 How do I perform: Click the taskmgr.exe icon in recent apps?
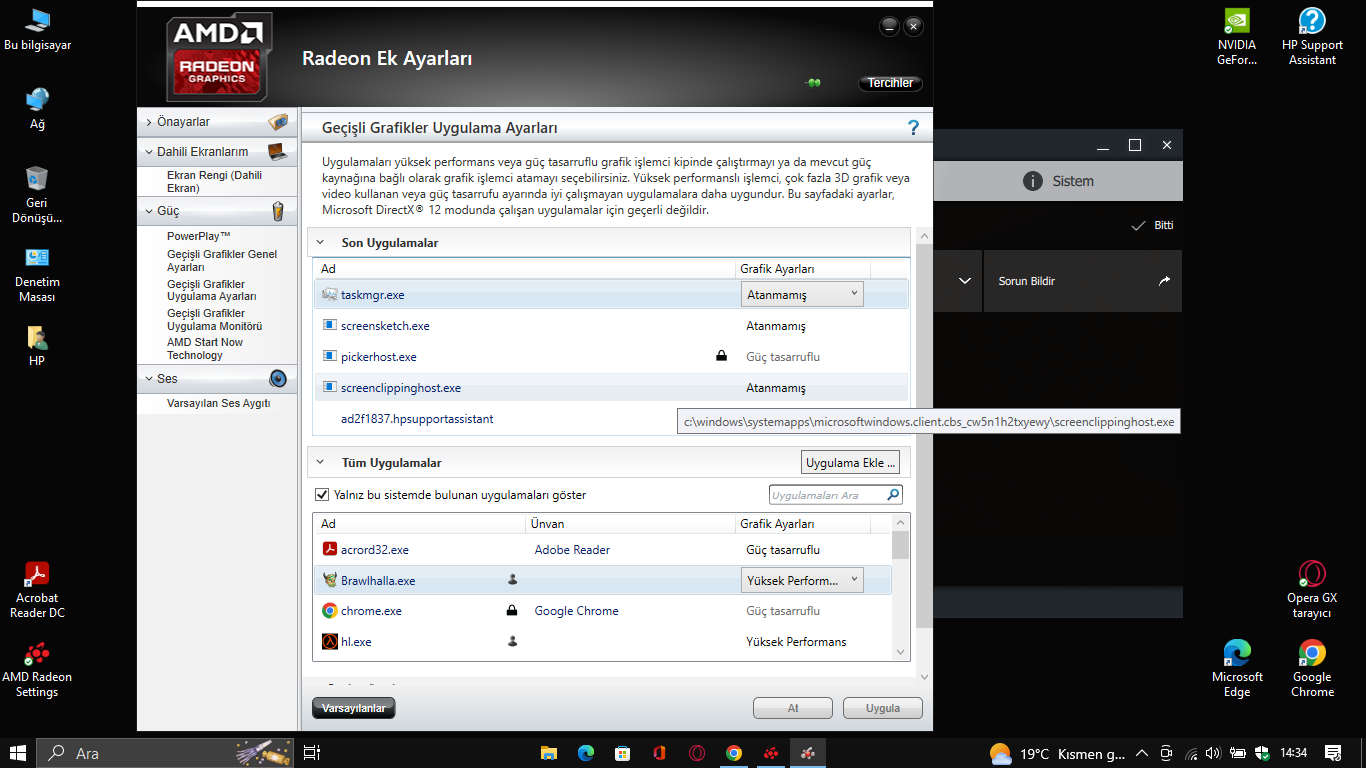[x=330, y=295]
